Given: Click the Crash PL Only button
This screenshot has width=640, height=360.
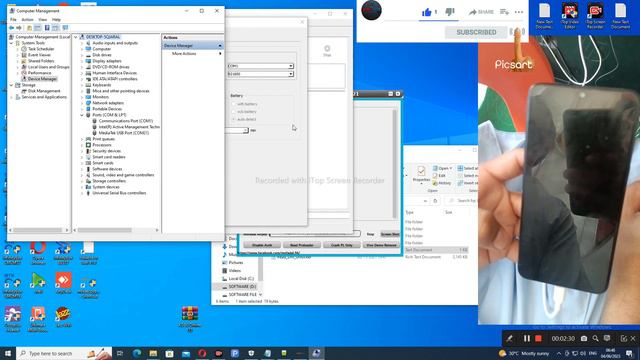Looking at the screenshot, I should coord(342,245).
